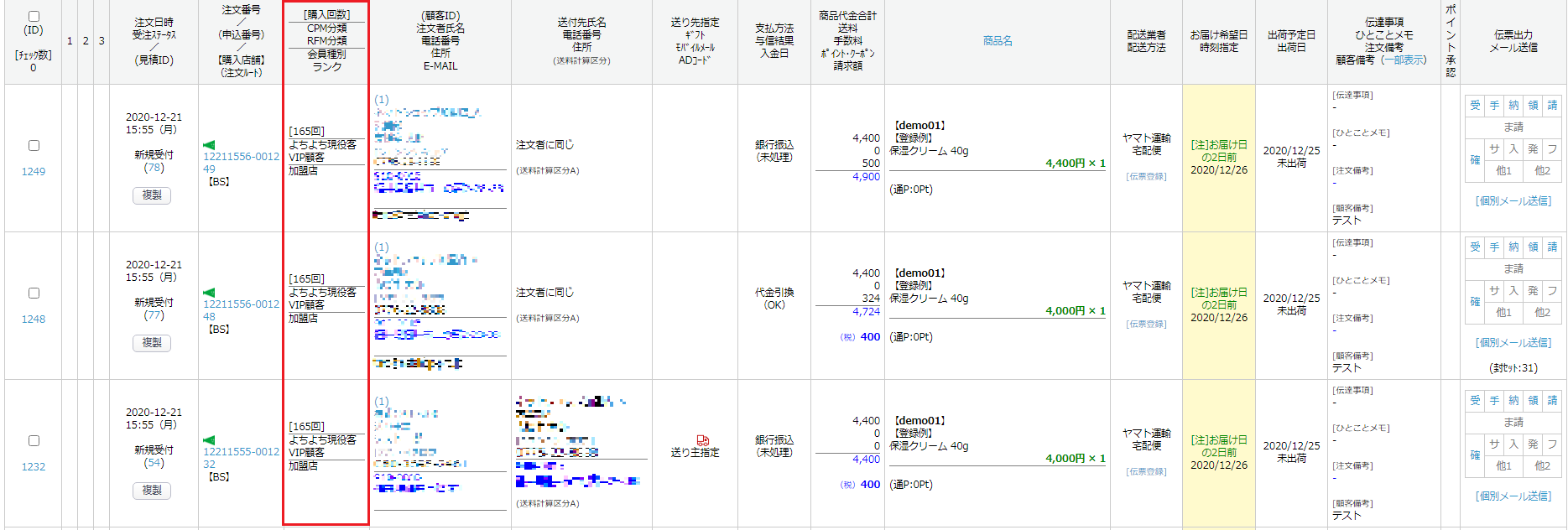This screenshot has height=530, width=1568.
Task: Click the 伝票登録 link in row 1249
Action: coord(1146,177)
